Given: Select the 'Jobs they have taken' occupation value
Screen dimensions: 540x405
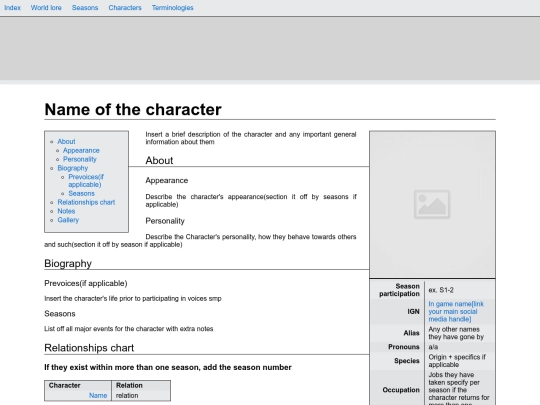Looking at the screenshot, I should 459,388.
